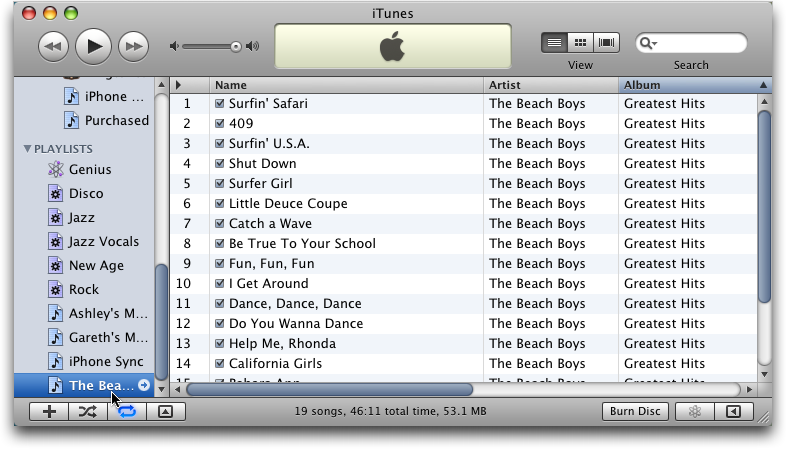This screenshot has height=449, width=786.
Task: Open the search field magnifier dropdown
Action: click(649, 43)
